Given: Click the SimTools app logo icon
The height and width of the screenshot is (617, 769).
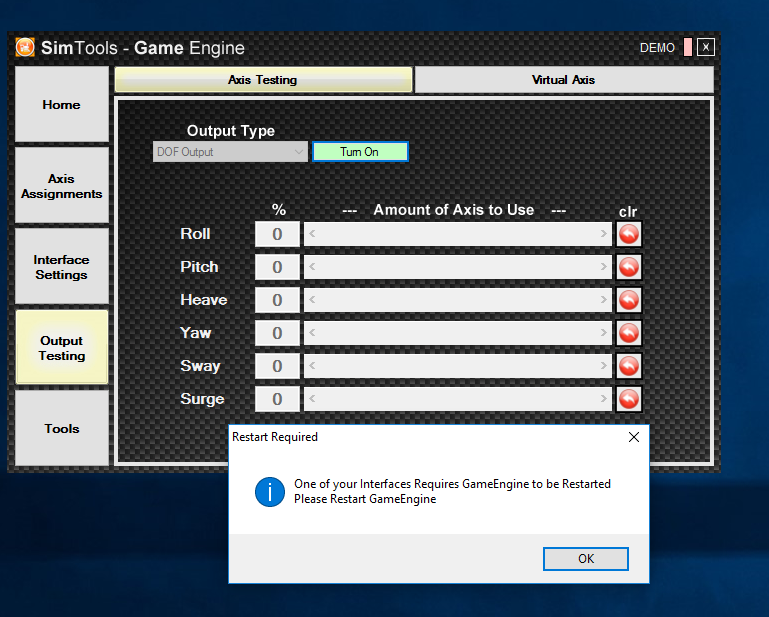Looking at the screenshot, I should pyautogui.click(x=25, y=48).
